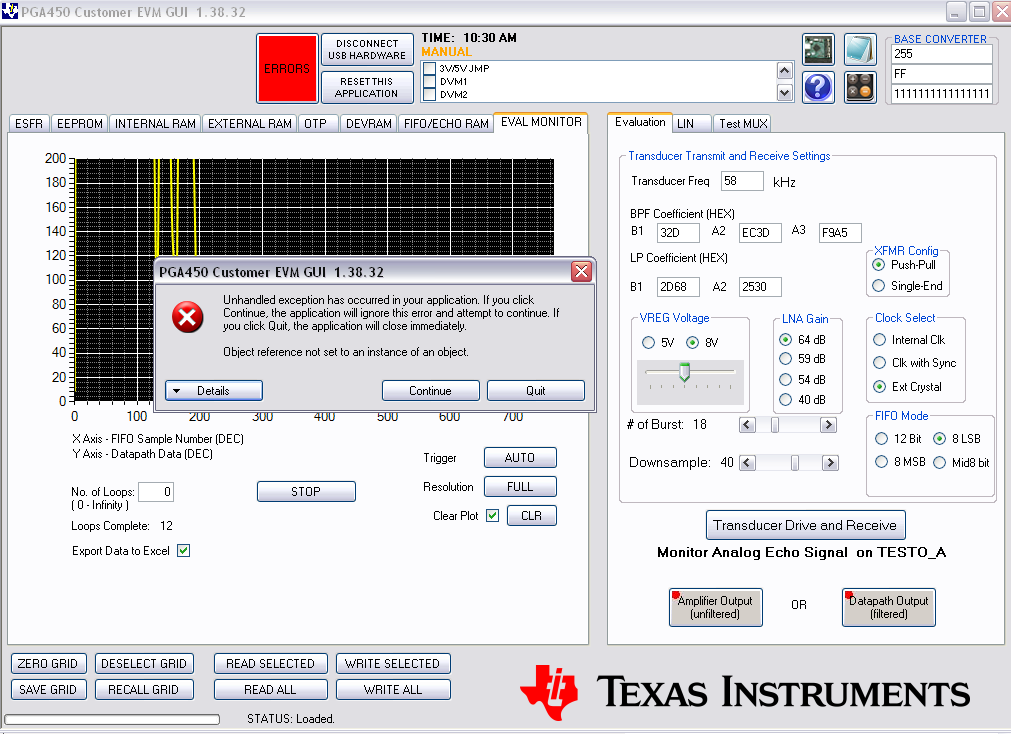The height and width of the screenshot is (734, 1011).
Task: Click the Downsample slider thumb
Action: [x=795, y=462]
